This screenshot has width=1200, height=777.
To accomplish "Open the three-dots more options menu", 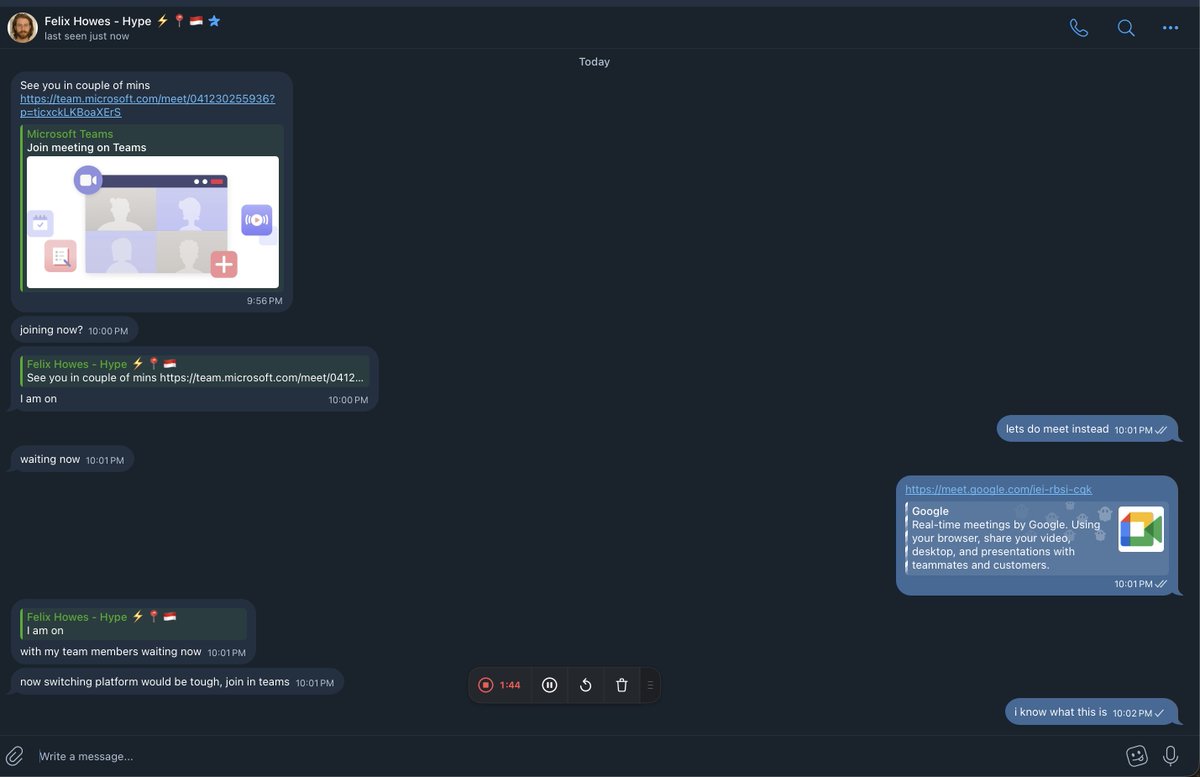I will 1171,28.
